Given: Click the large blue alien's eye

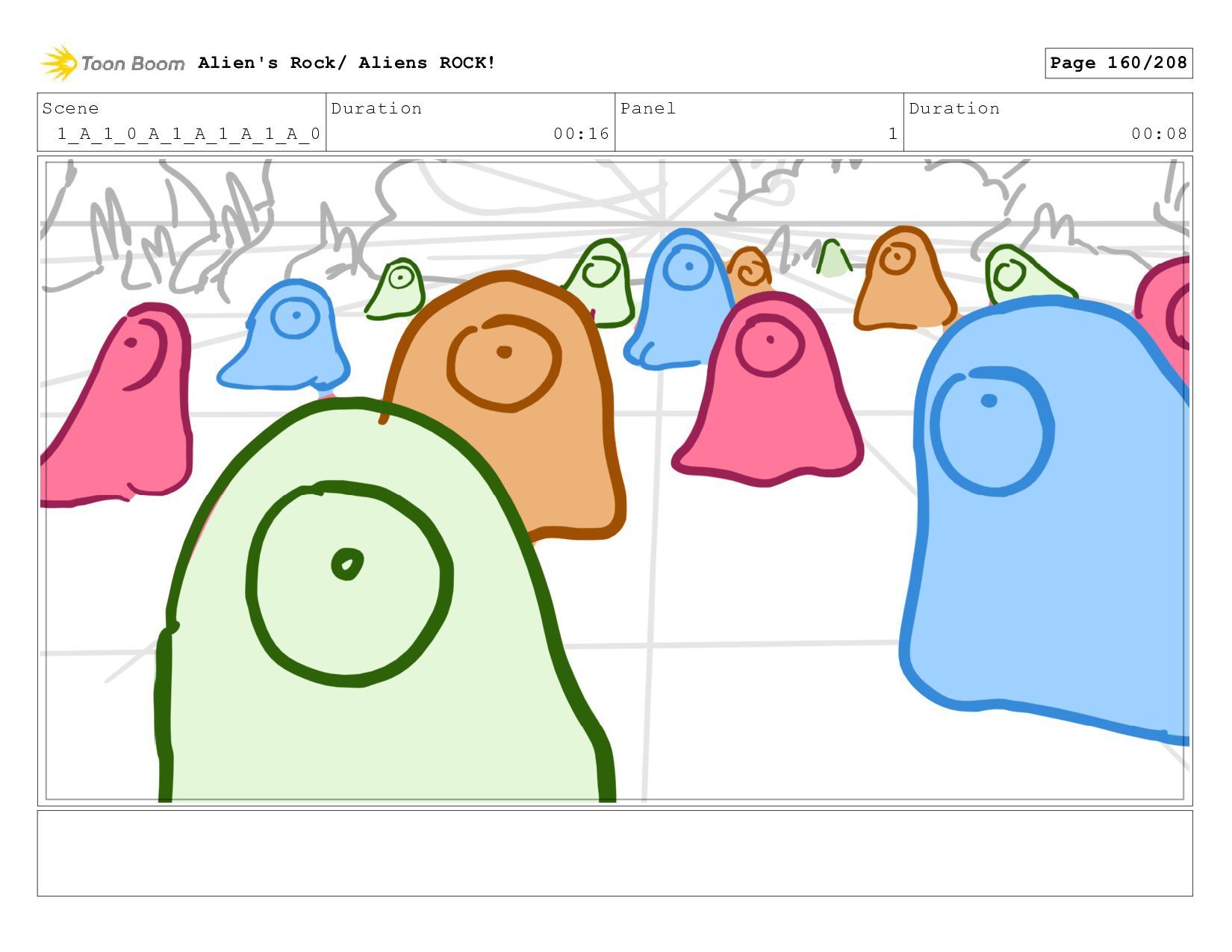Looking at the screenshot, I should (992, 432).
